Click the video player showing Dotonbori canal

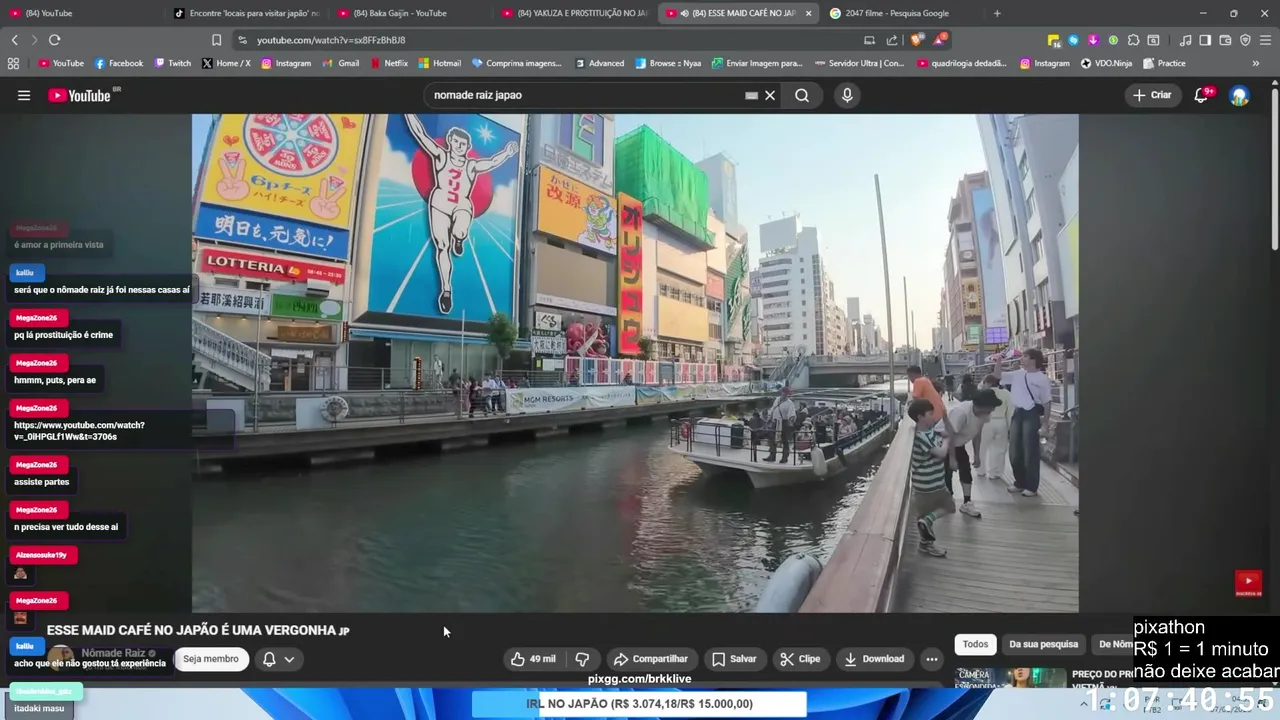[635, 362]
